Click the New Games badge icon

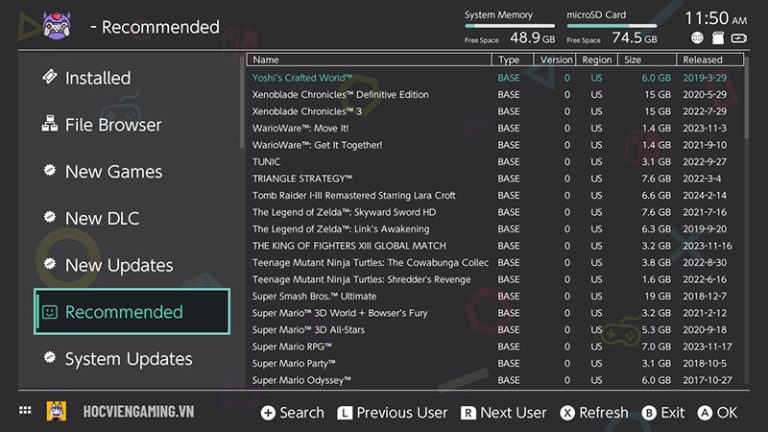pyautogui.click(x=48, y=171)
